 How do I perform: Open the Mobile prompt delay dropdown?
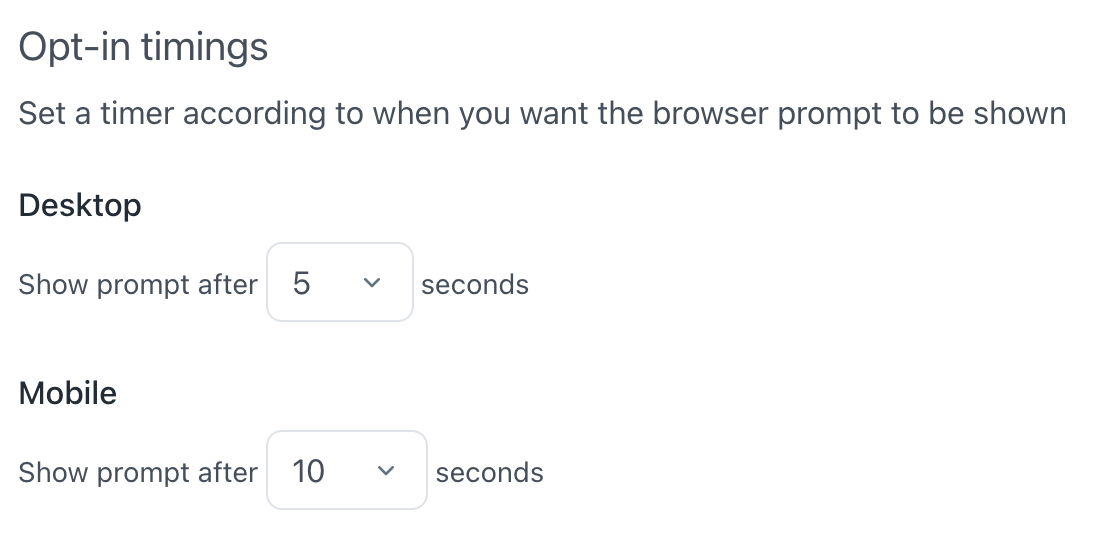pyautogui.click(x=346, y=471)
